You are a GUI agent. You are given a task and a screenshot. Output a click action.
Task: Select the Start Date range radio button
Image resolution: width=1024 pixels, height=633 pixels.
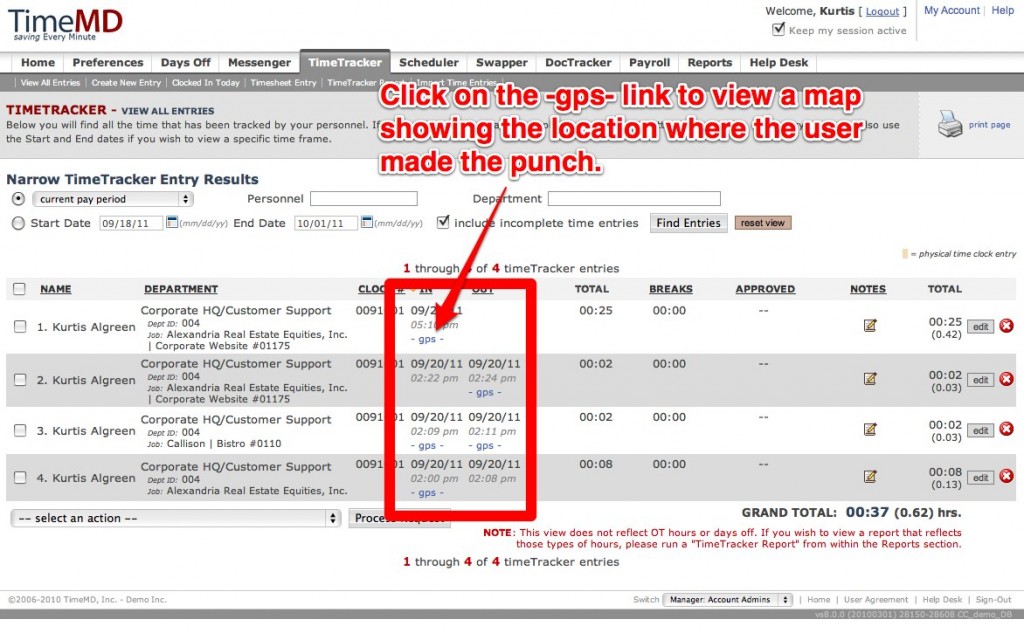(18, 223)
